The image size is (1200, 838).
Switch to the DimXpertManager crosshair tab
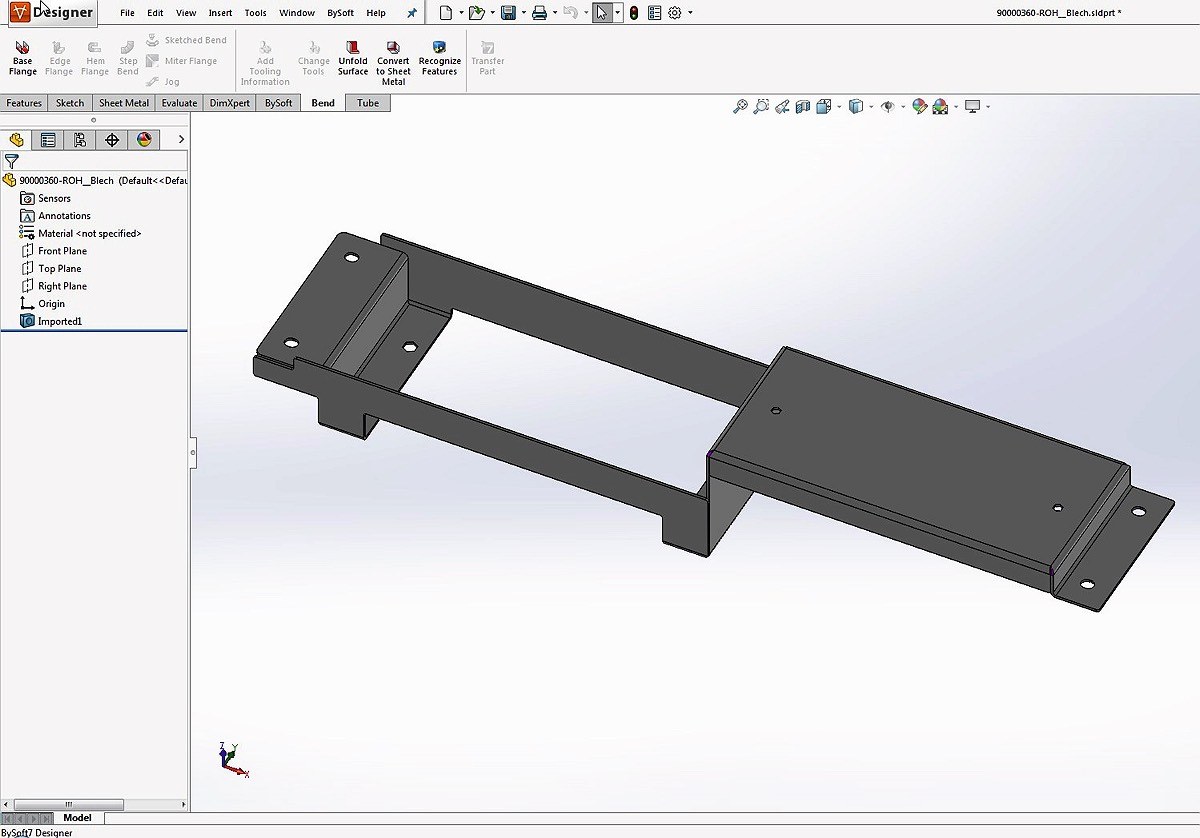pyautogui.click(x=112, y=140)
